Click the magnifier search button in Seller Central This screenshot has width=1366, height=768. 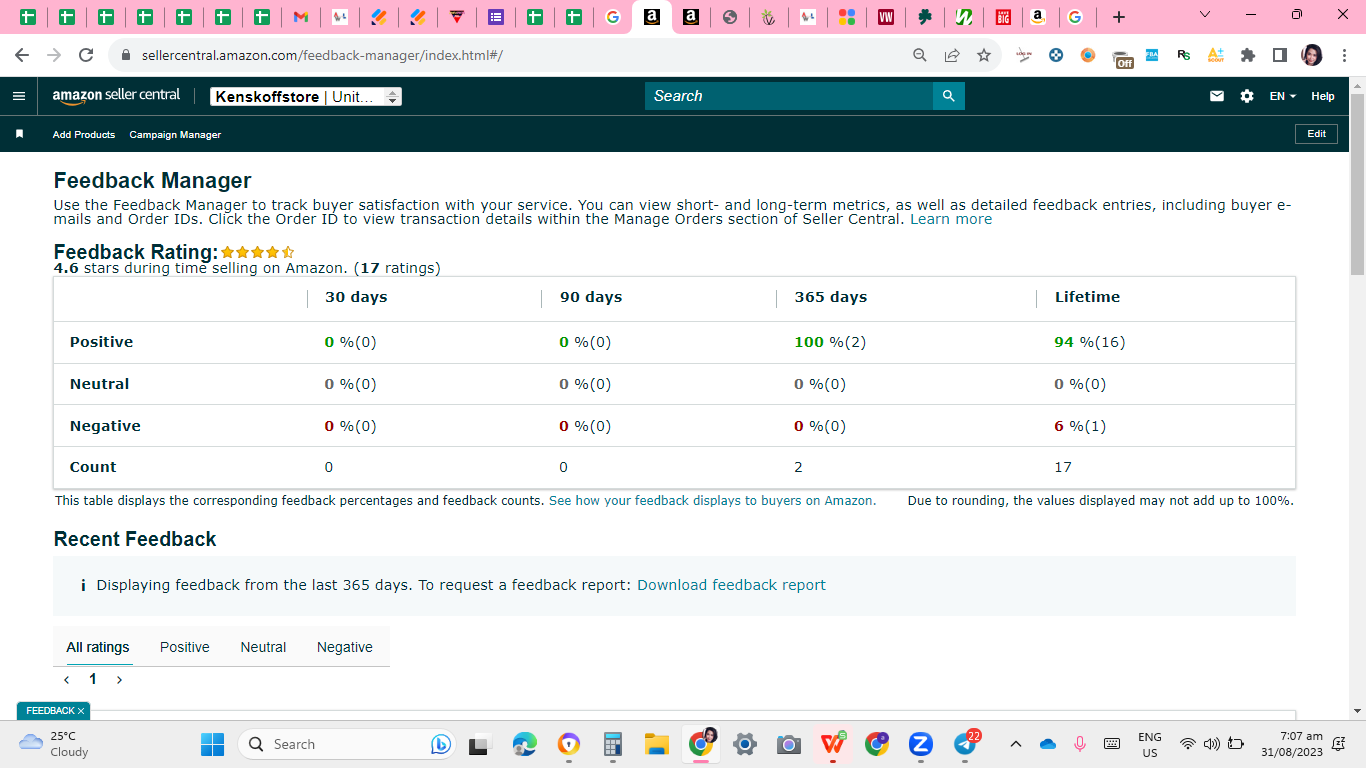pyautogui.click(x=949, y=96)
